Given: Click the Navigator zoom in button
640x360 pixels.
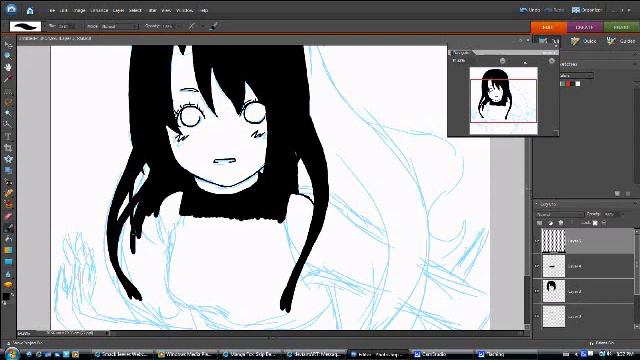Looking at the screenshot, I should [x=552, y=61].
